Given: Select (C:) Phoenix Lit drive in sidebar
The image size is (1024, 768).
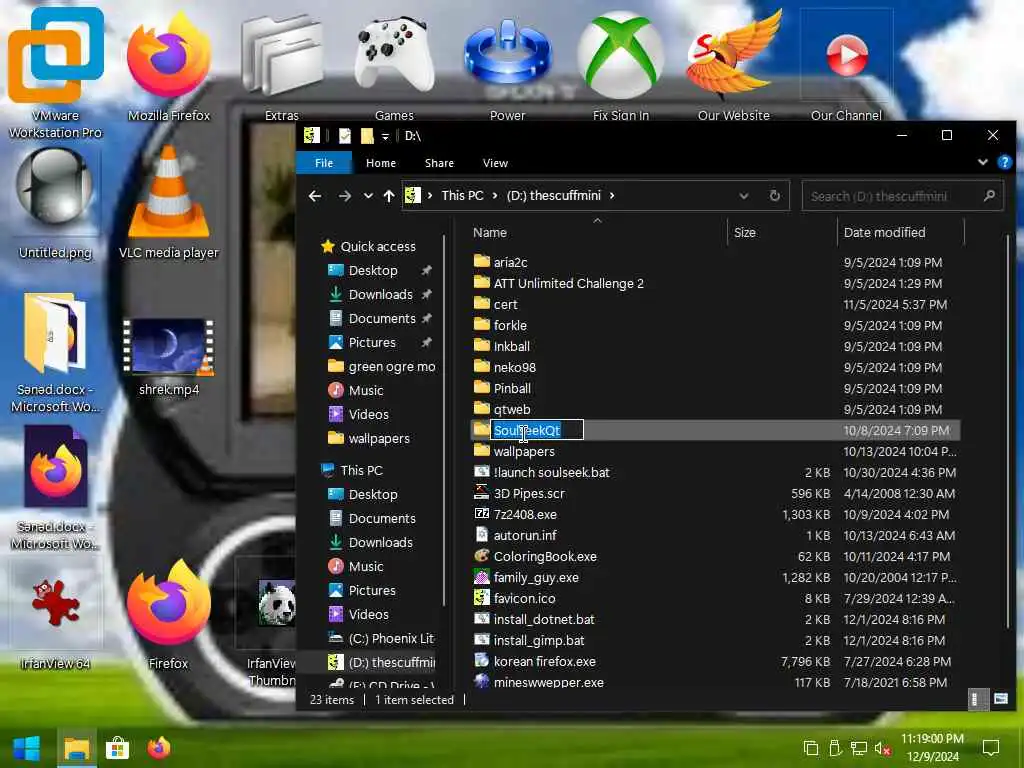Looking at the screenshot, I should (x=381, y=638).
